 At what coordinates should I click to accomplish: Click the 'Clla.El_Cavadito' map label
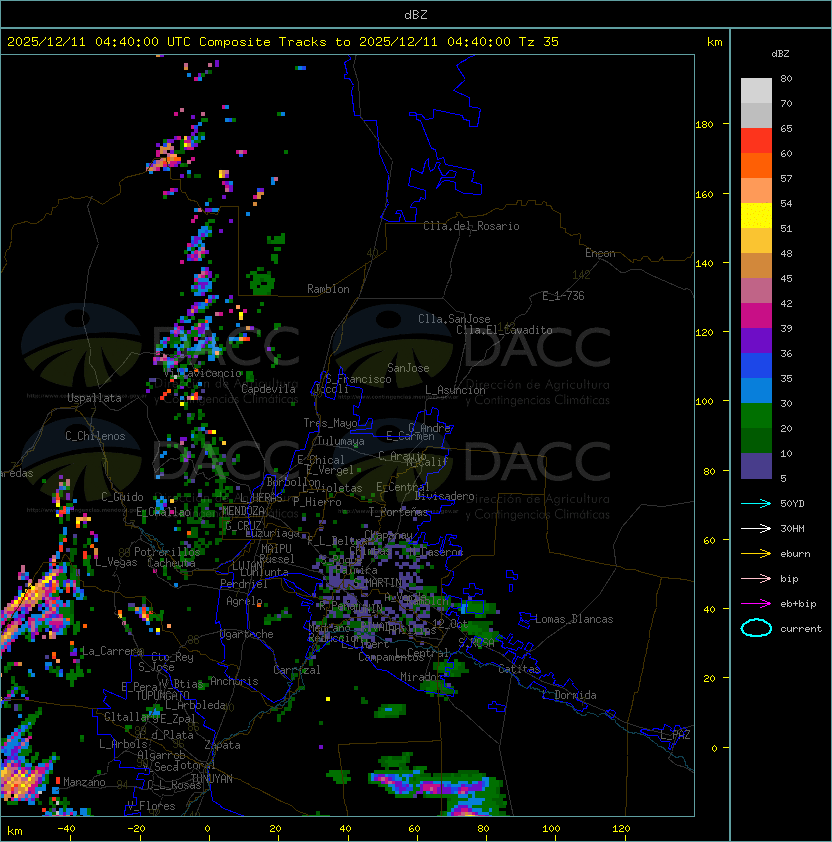[504, 330]
